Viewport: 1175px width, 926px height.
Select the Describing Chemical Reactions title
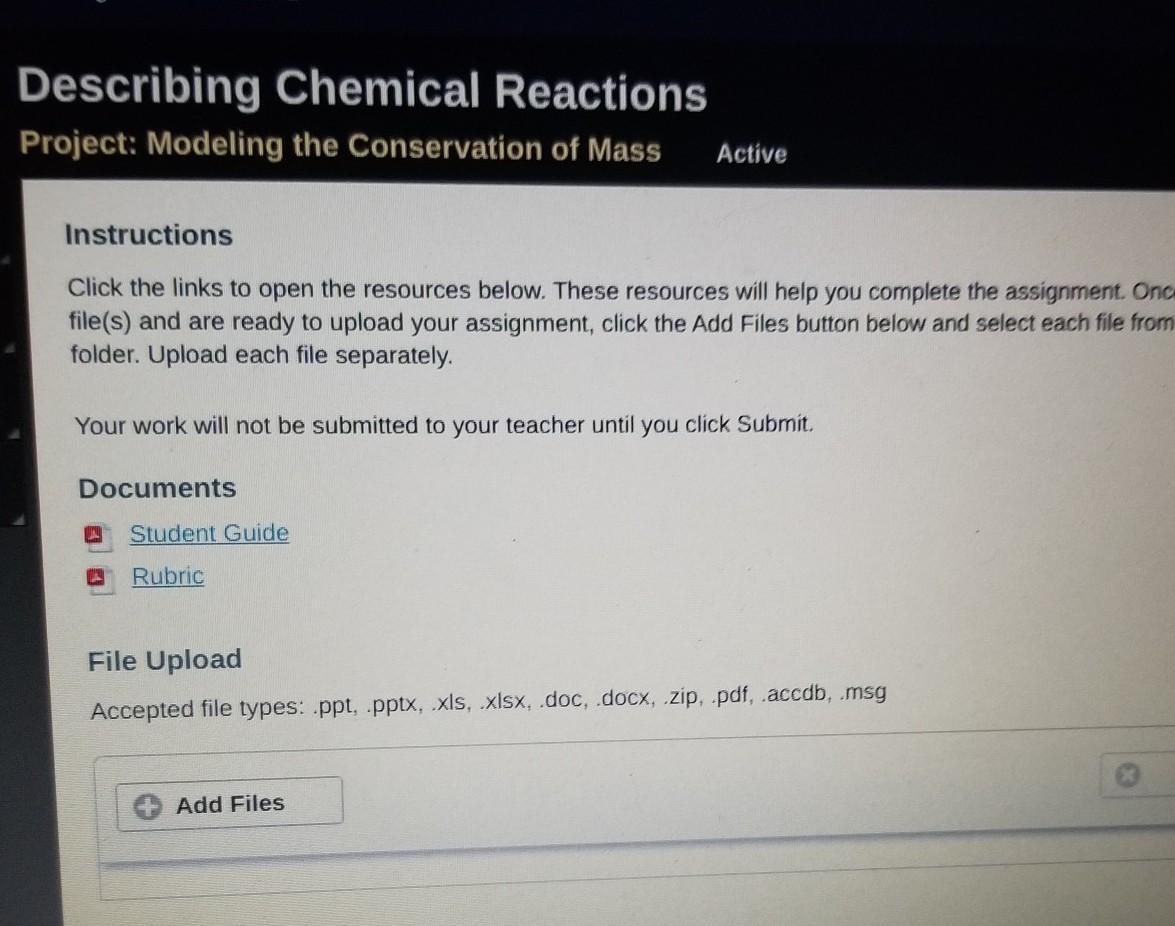point(362,91)
